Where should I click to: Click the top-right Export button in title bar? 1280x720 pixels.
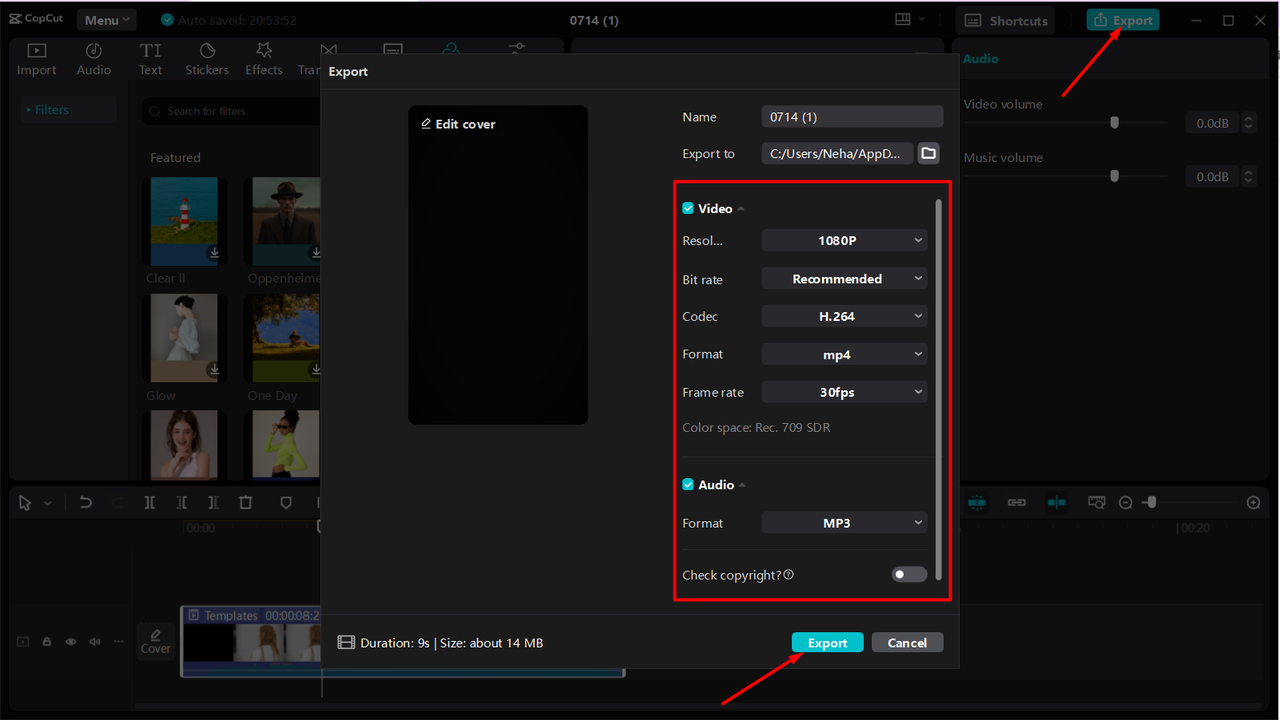[x=1123, y=20]
